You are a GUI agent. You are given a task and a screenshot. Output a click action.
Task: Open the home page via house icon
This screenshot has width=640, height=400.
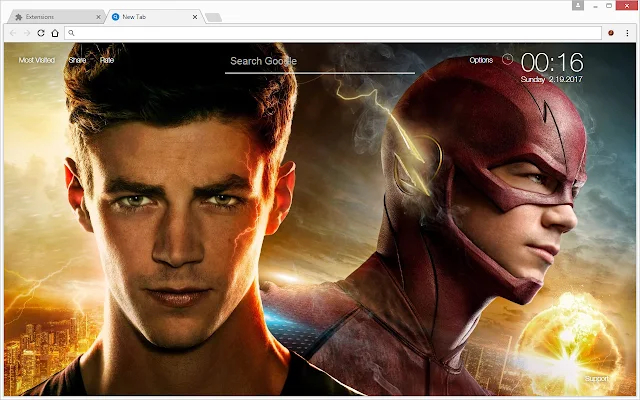click(x=55, y=33)
